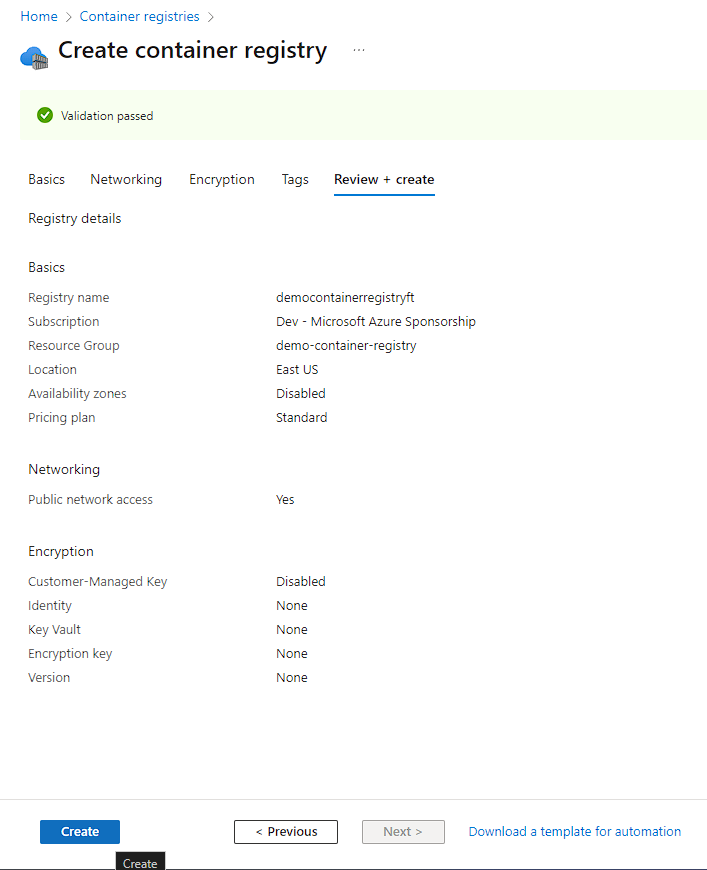Click the container registry cloud icon
This screenshot has width=707, height=870.
[34, 56]
